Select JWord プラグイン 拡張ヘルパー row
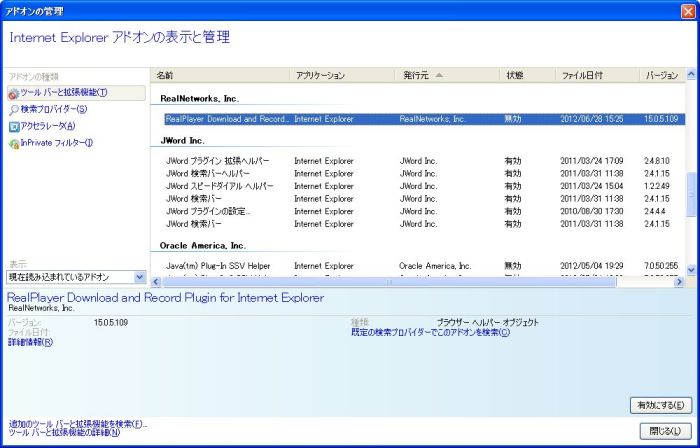Image resolution: width=700 pixels, height=448 pixels. point(219,160)
